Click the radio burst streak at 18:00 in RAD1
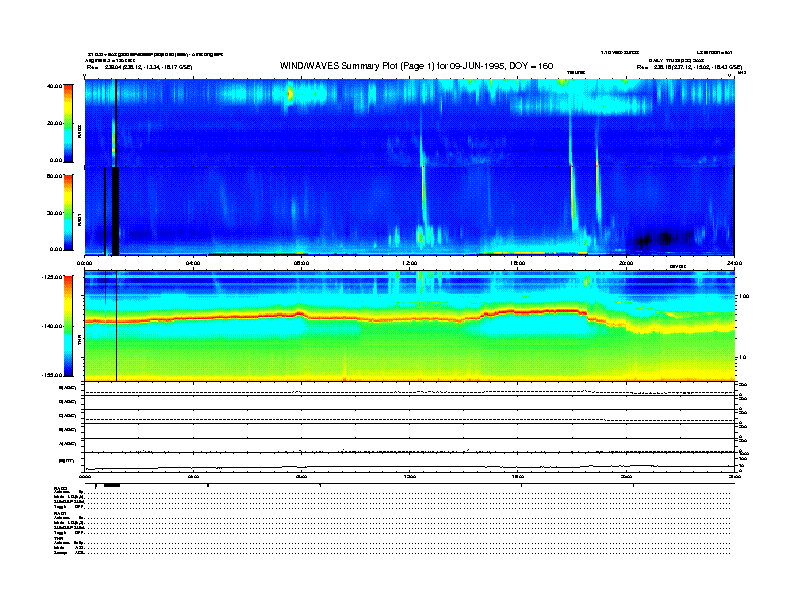 click(573, 197)
